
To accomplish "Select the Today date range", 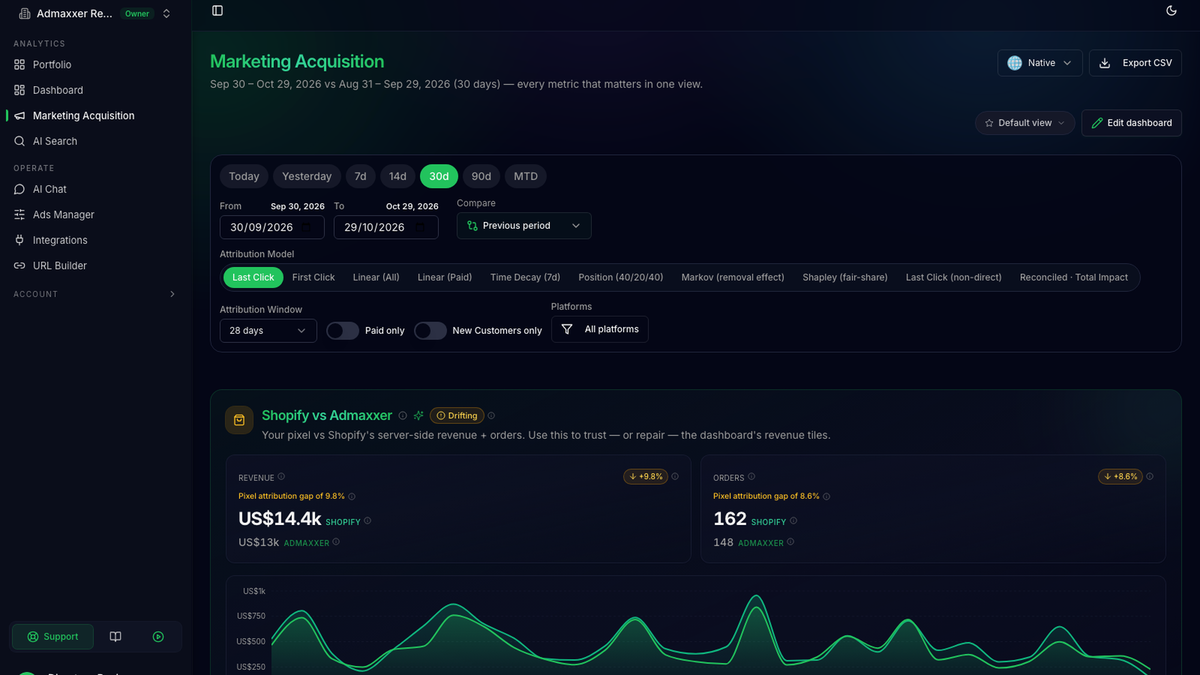I will [x=244, y=176].
